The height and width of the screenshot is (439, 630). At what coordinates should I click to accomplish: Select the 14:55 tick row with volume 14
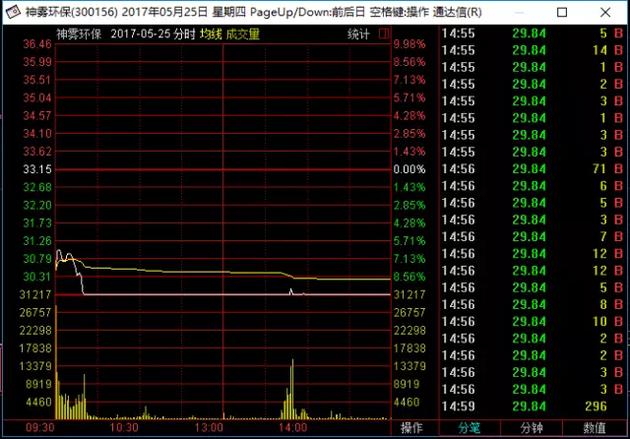[532, 50]
